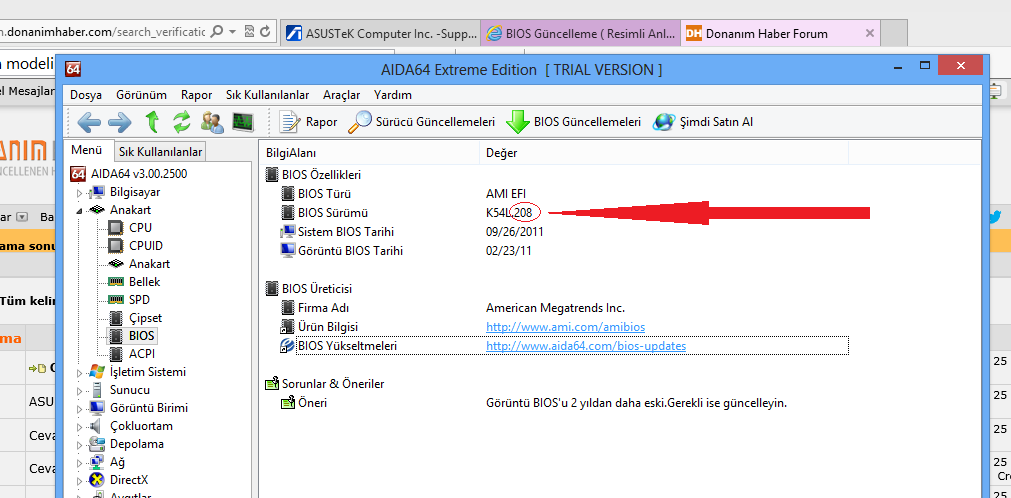The width and height of the screenshot is (1011, 498).
Task: Switch to Sık Kullanılanlar panel tab
Action: tap(160, 152)
